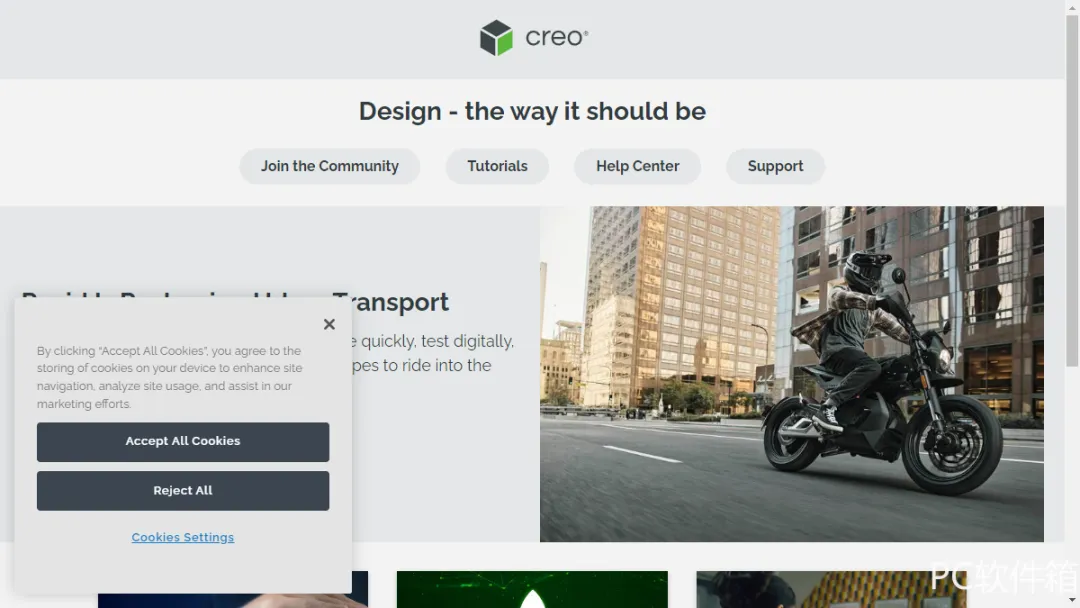Open the Cookies Settings link
Viewport: 1080px width, 608px height.
tap(183, 537)
